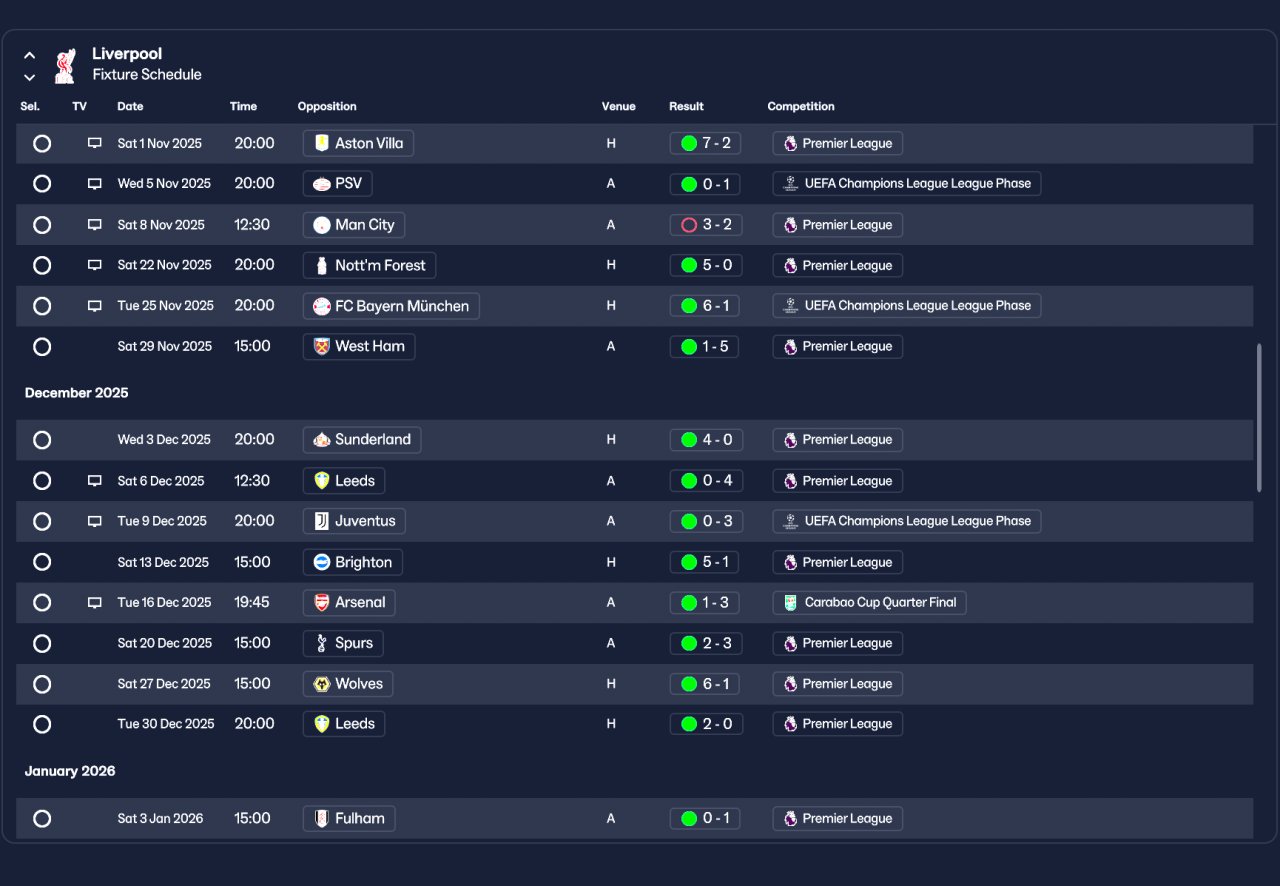Viewport: 1280px width, 886px height.
Task: Select the Aston Villa fixture radio
Action: [42, 143]
